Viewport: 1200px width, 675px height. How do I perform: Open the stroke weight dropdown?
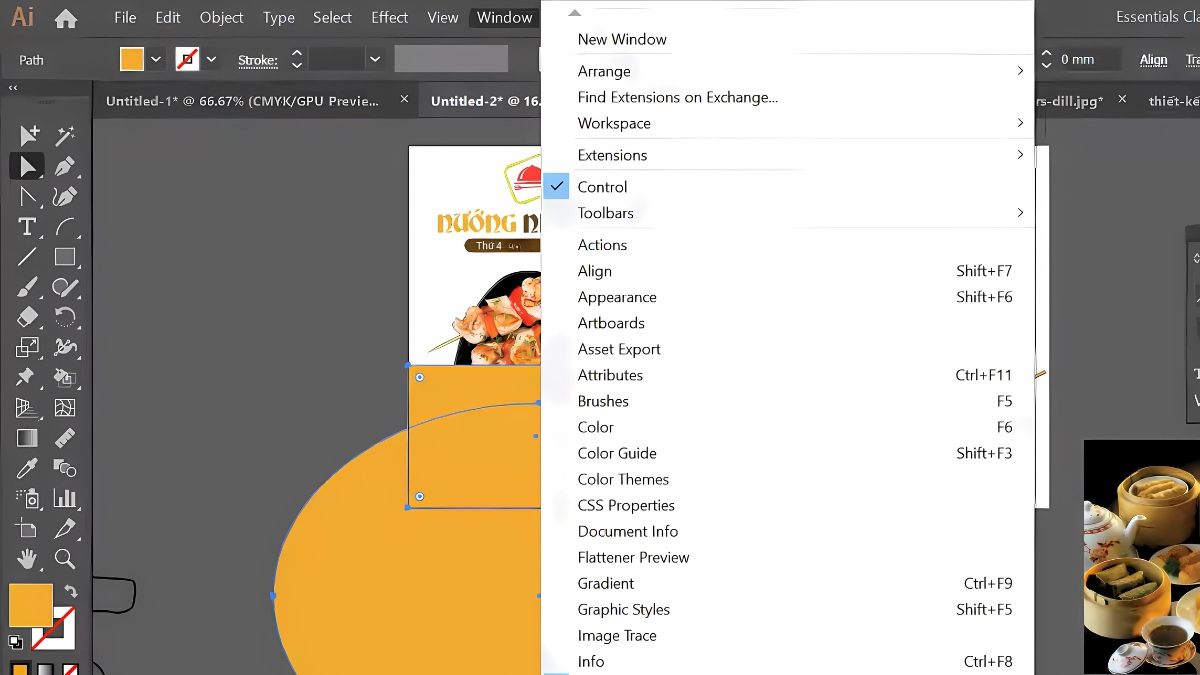(x=375, y=60)
